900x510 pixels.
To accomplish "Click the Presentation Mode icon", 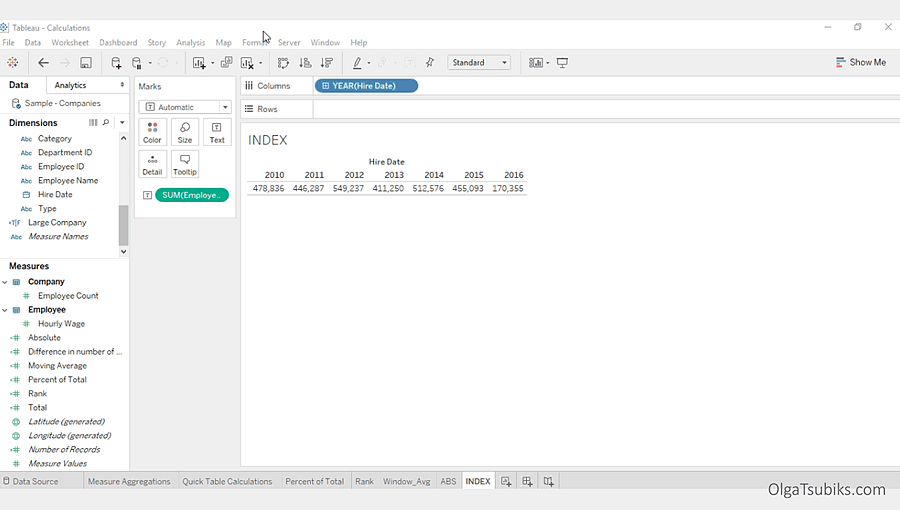I will (562, 63).
